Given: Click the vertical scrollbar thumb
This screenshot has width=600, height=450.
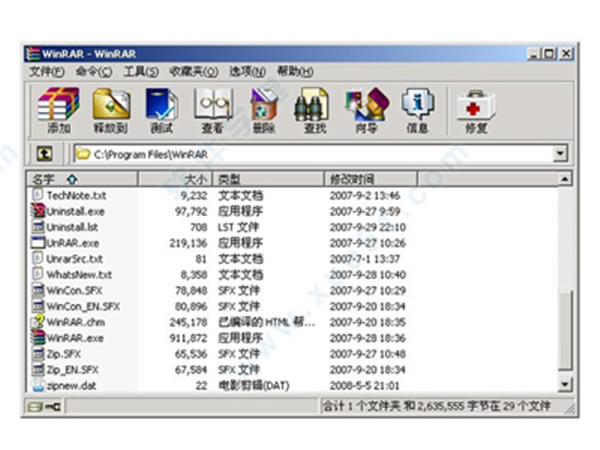Looking at the screenshot, I should pos(565,330).
